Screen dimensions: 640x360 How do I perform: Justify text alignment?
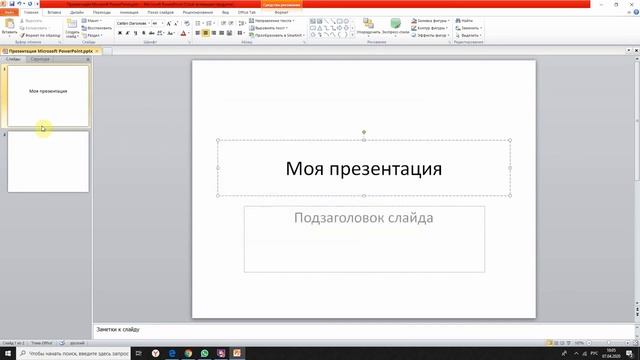pyautogui.click(x=221, y=33)
